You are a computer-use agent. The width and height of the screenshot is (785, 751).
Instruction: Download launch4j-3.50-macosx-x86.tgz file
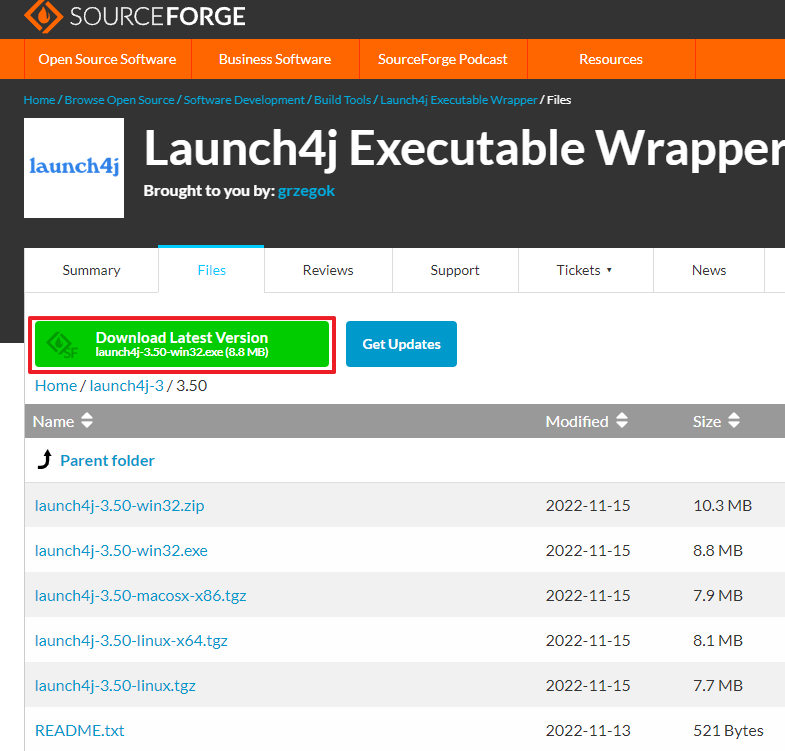pyautogui.click(x=141, y=595)
